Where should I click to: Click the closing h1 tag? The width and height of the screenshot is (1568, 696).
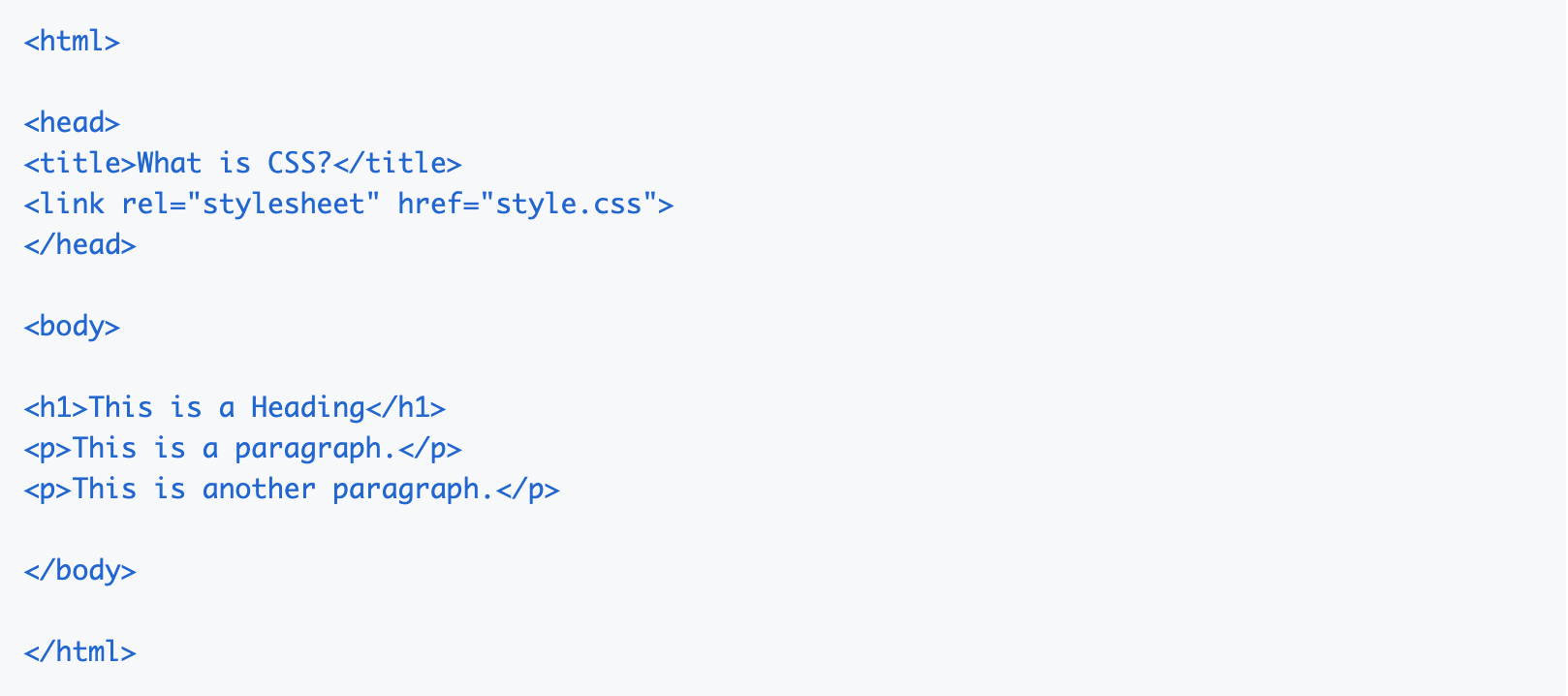(x=405, y=408)
